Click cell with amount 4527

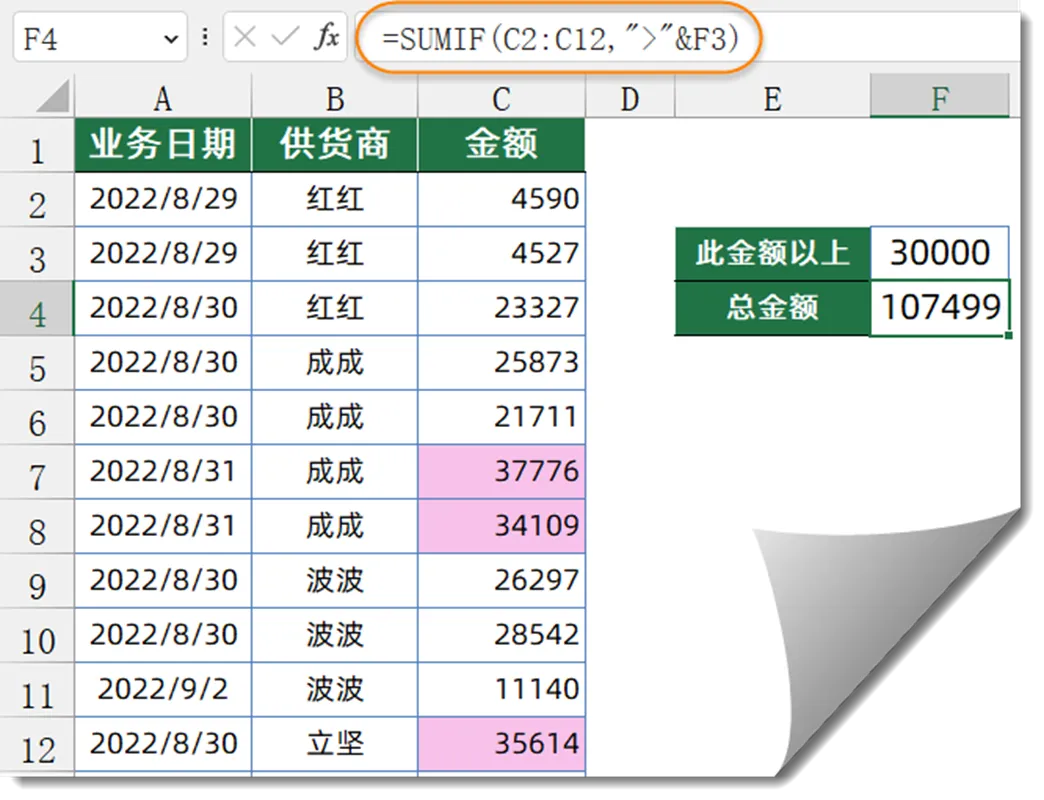point(501,254)
